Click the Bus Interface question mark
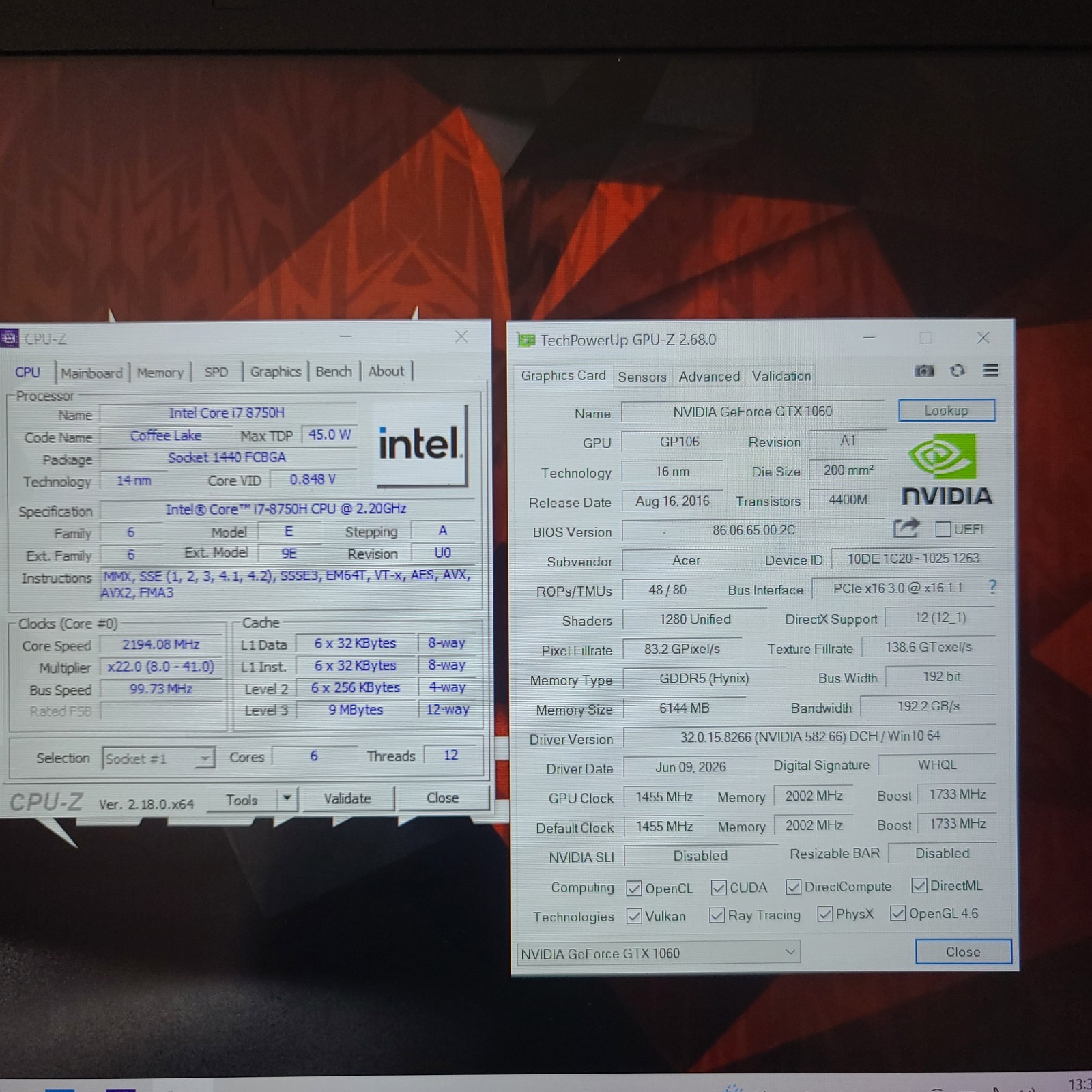This screenshot has height=1092, width=1092. tap(992, 588)
